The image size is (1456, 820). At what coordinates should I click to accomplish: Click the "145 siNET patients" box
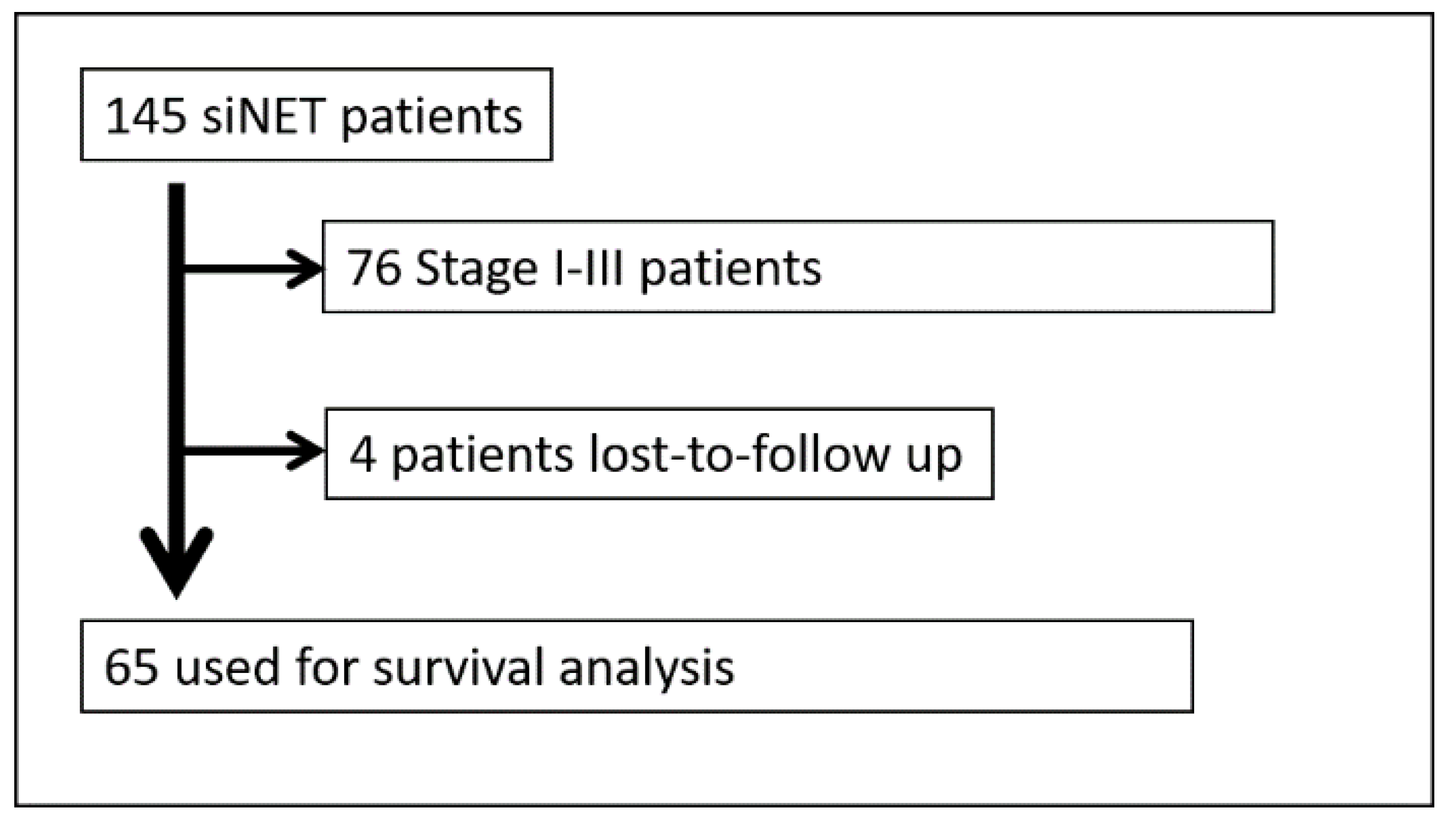(x=316, y=115)
